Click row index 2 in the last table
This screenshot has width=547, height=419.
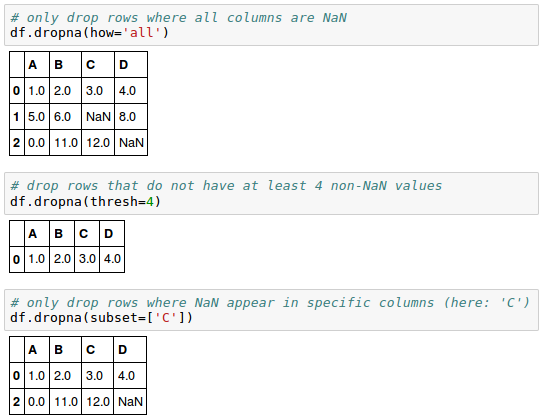click(x=17, y=402)
